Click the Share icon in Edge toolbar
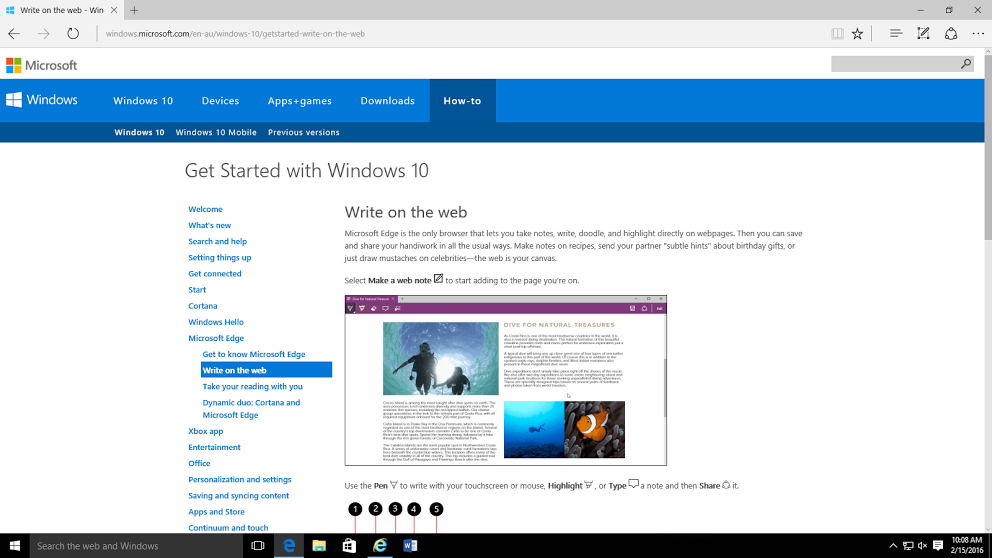The height and width of the screenshot is (558, 992). click(951, 33)
